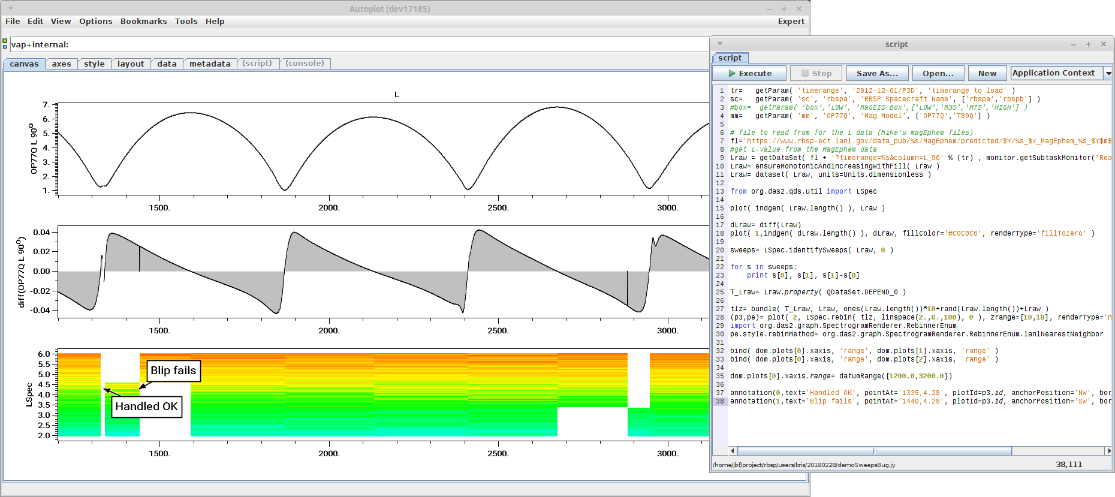This screenshot has height=497, width=1115.
Task: Close the script window
Action: pyautogui.click(x=1102, y=45)
